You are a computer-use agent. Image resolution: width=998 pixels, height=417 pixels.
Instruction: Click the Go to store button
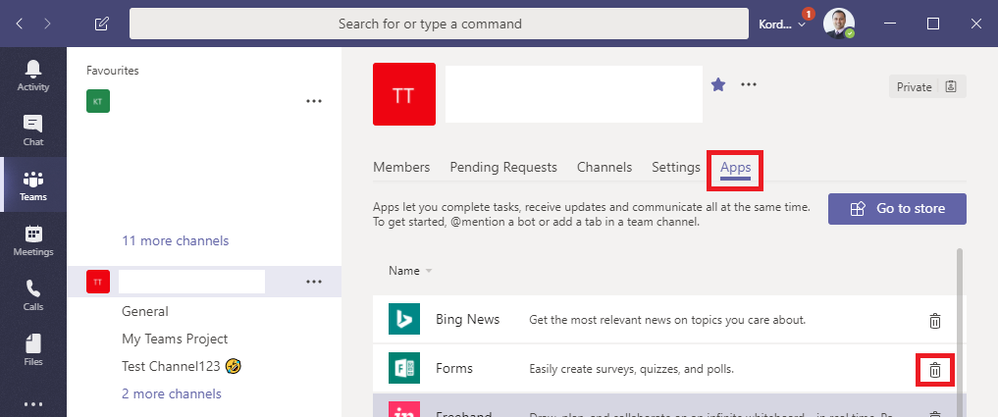click(897, 209)
